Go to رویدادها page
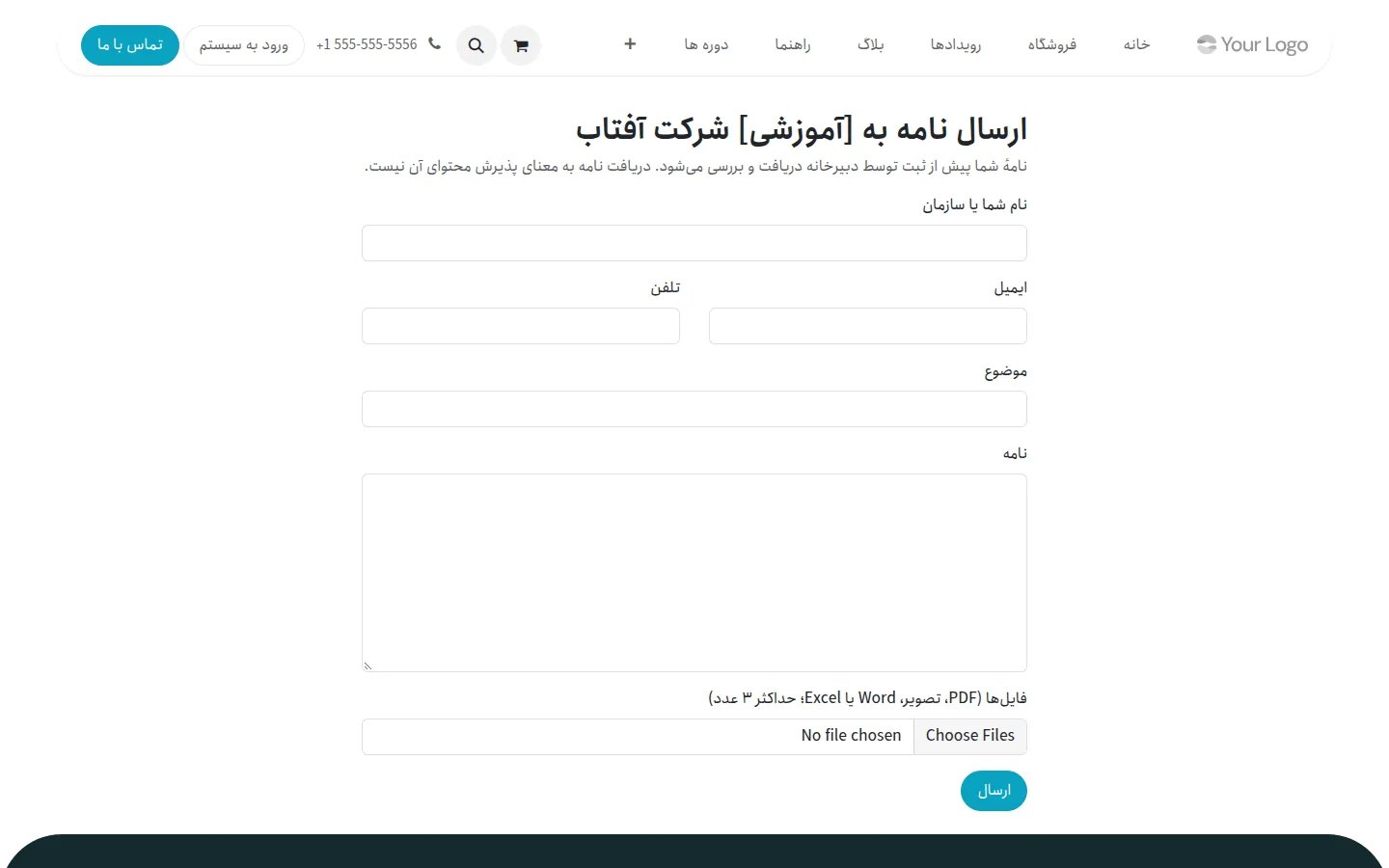 pos(956,44)
